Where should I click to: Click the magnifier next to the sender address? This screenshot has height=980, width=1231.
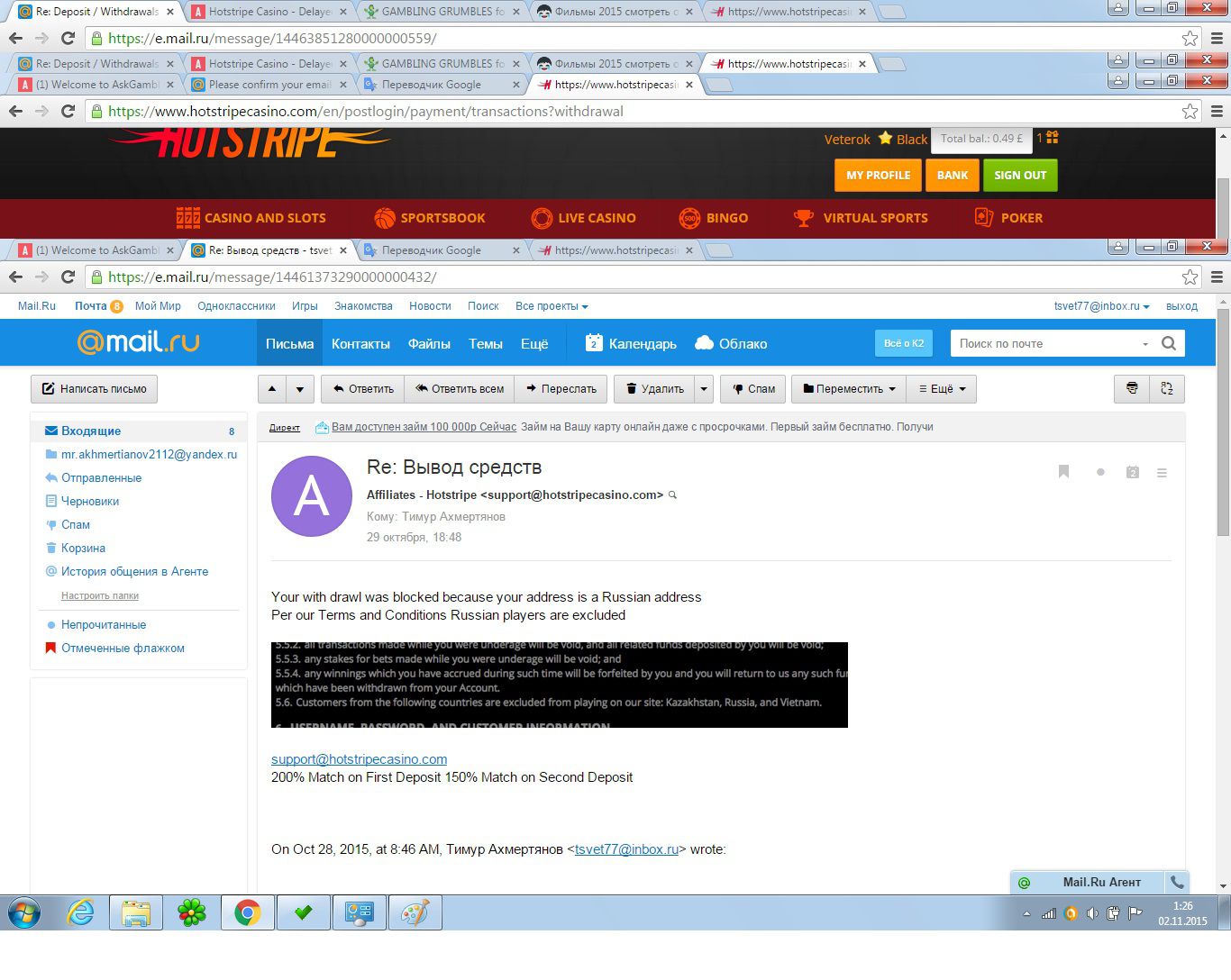pyautogui.click(x=672, y=495)
